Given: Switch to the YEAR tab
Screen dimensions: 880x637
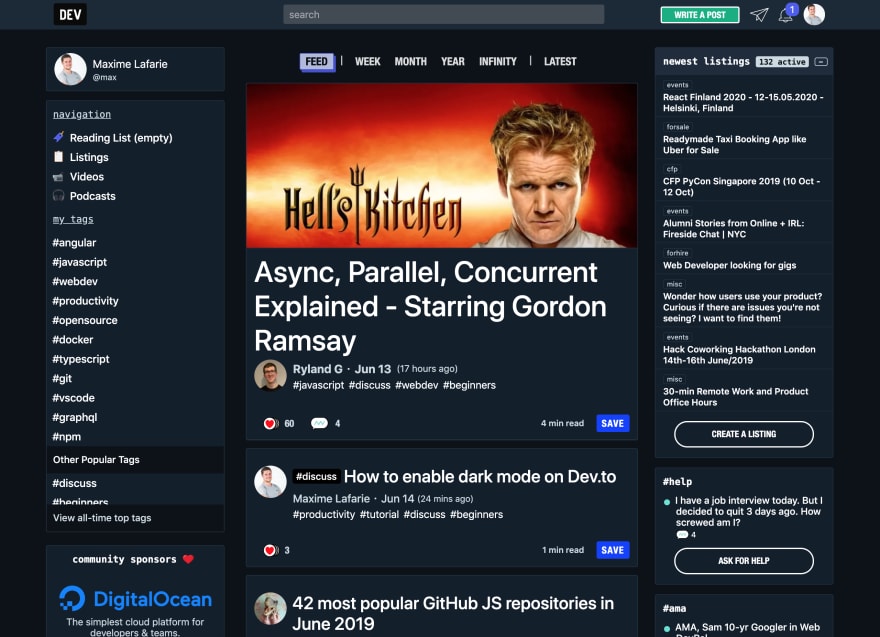Looking at the screenshot, I should tap(452, 62).
